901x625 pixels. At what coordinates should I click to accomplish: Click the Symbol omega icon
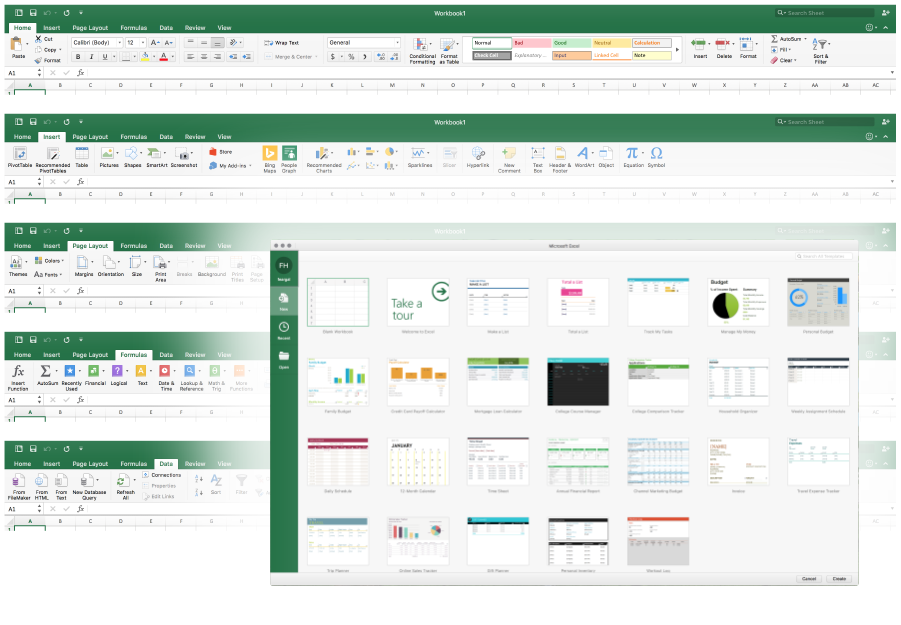coord(656,153)
